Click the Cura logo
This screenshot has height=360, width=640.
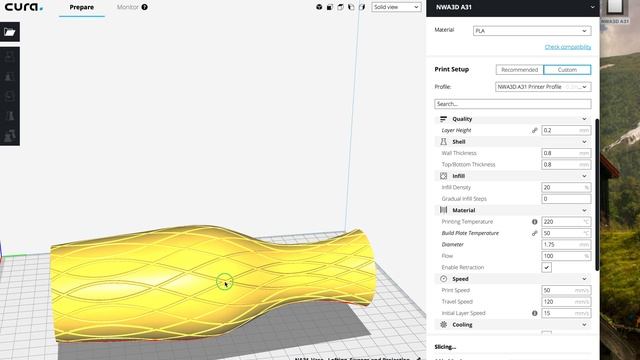[24, 7]
